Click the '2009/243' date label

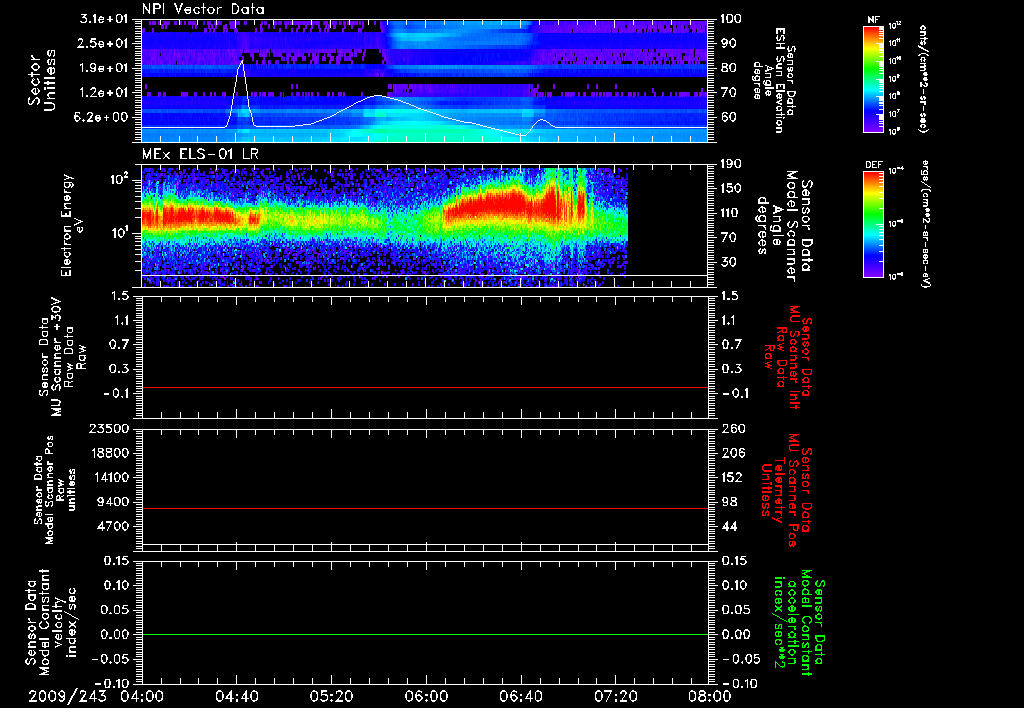coord(67,696)
